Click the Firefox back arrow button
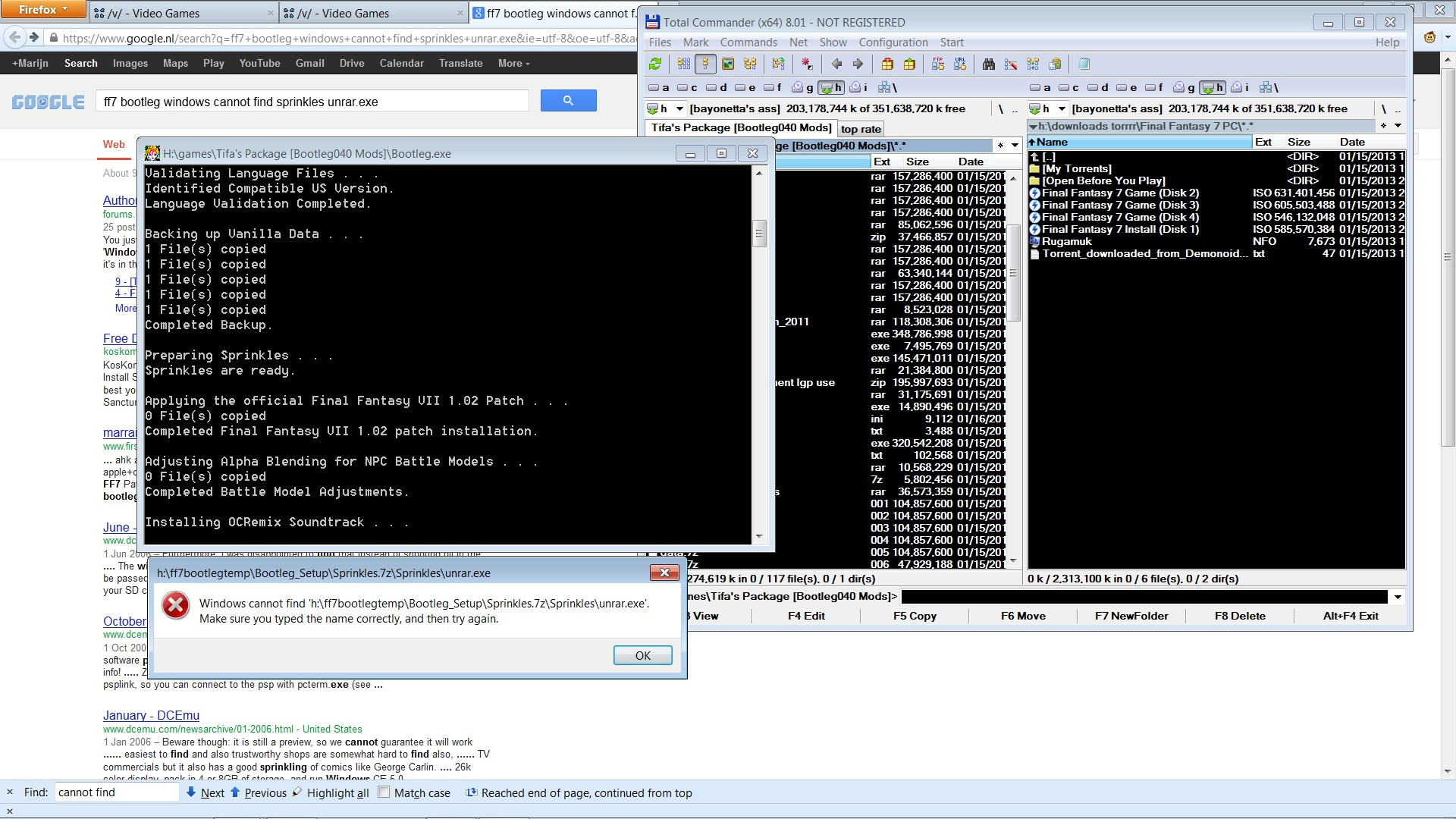Screen dimensions: 1456x819 (x=14, y=37)
